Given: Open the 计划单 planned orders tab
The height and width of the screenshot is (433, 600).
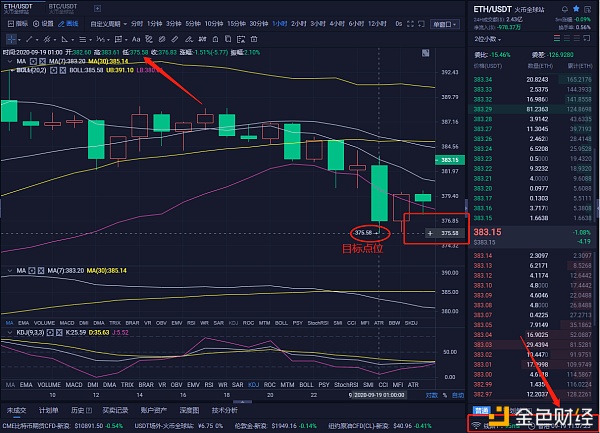Looking at the screenshot, I should point(48,410).
